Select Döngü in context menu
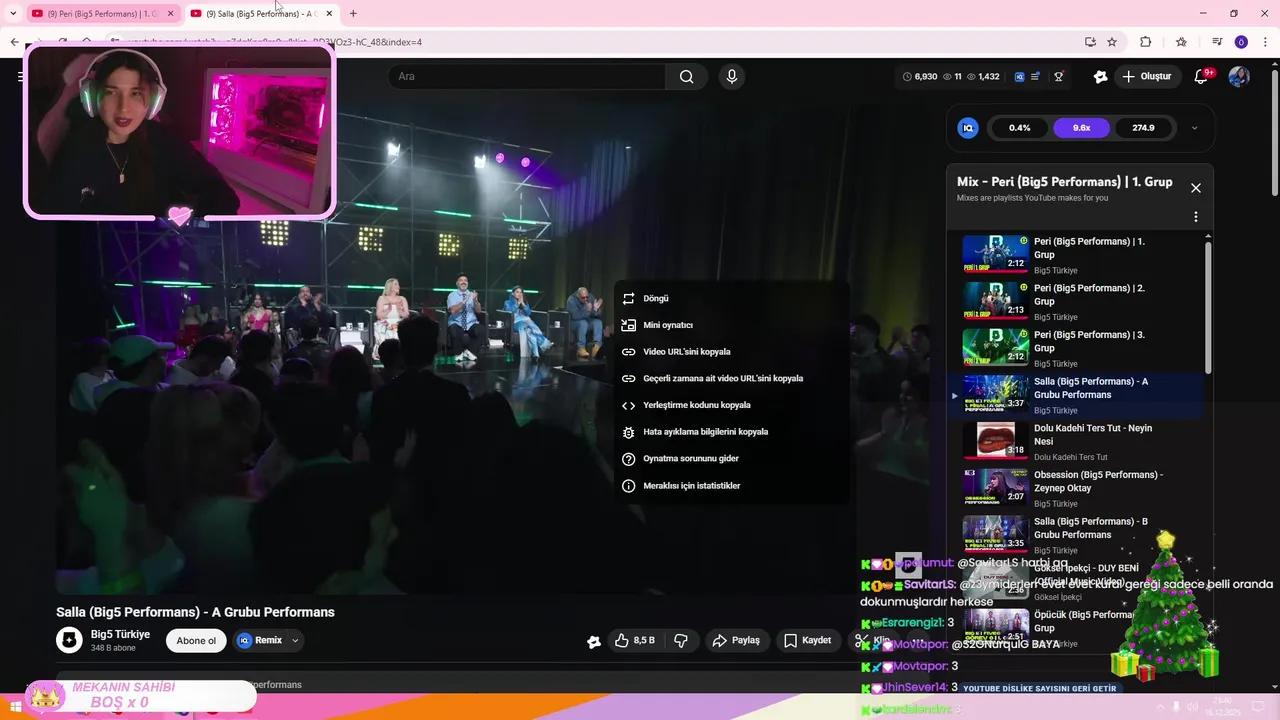 [731, 298]
